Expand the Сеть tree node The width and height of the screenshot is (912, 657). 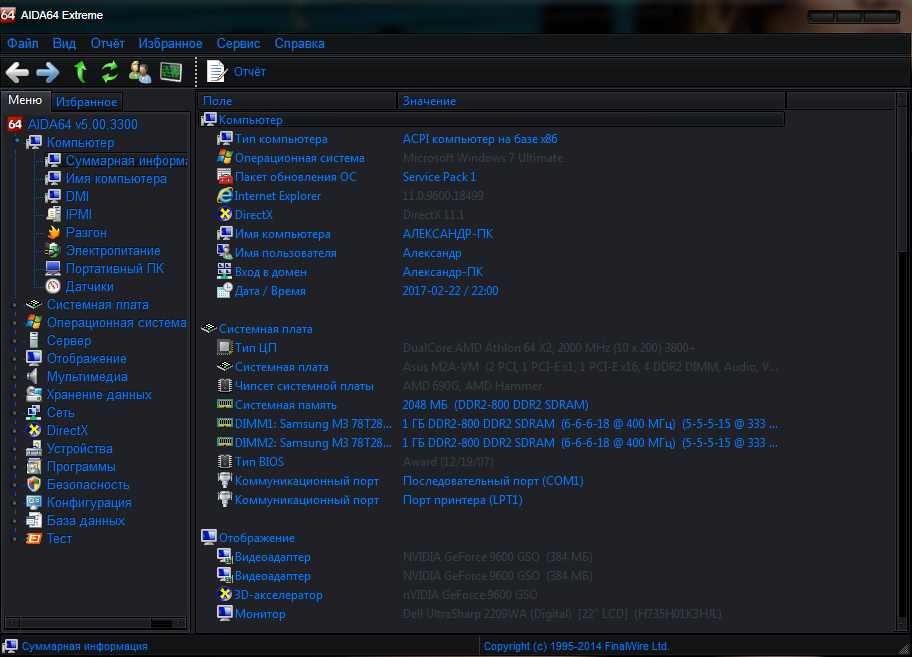click(x=15, y=413)
